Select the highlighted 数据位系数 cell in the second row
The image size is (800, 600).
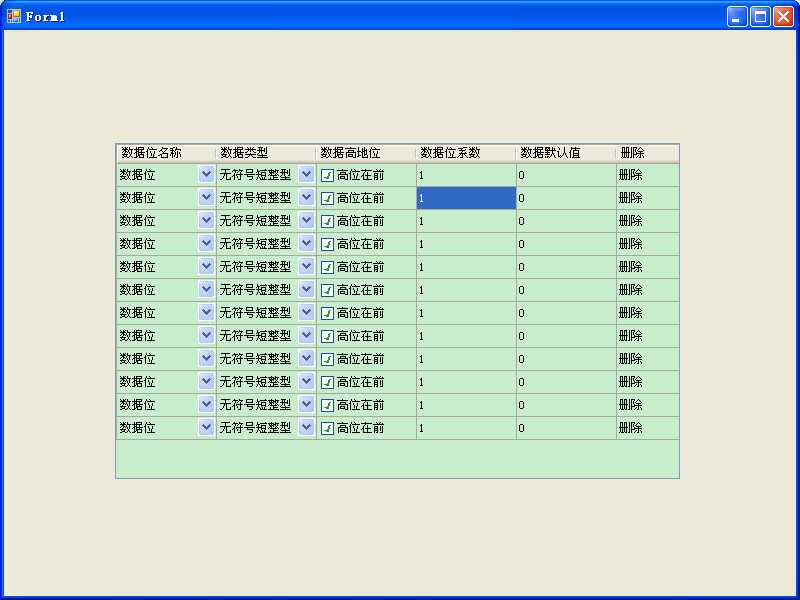pyautogui.click(x=465, y=197)
